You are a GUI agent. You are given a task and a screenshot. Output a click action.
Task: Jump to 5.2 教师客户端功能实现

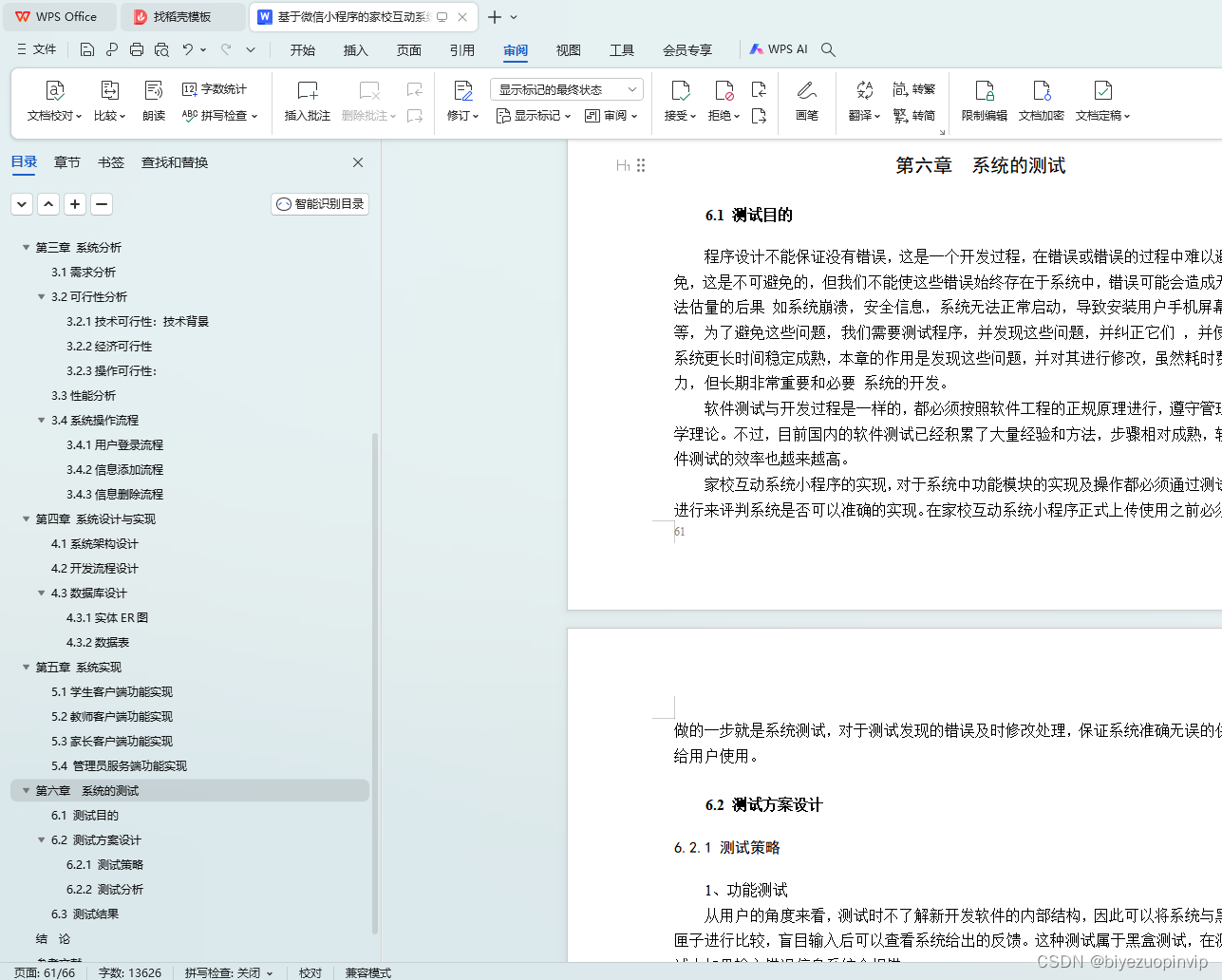pyautogui.click(x=112, y=717)
